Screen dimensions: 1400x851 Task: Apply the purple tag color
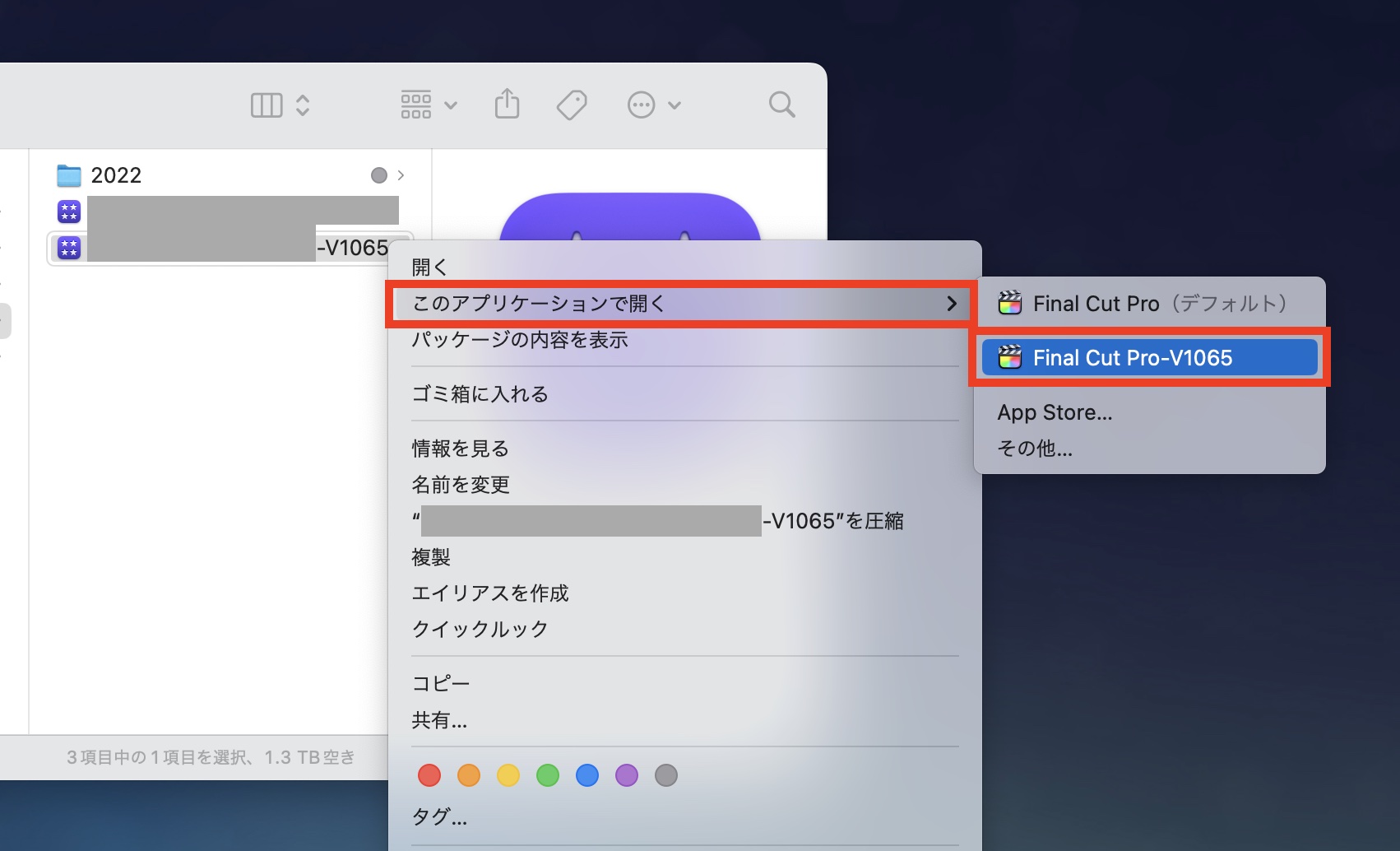coord(627,775)
